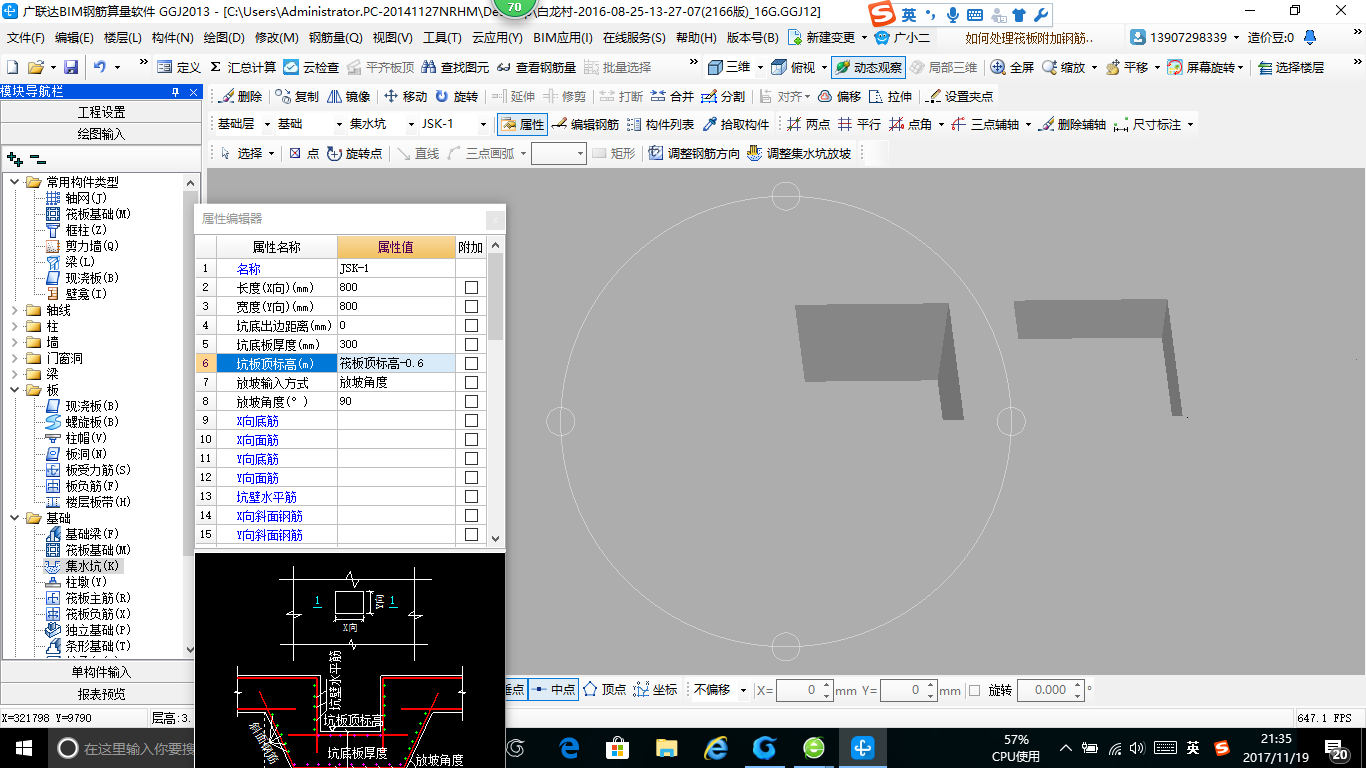The width and height of the screenshot is (1366, 768).
Task: Collapse the 常用构件类型 tree folder
Action: (x=15, y=182)
